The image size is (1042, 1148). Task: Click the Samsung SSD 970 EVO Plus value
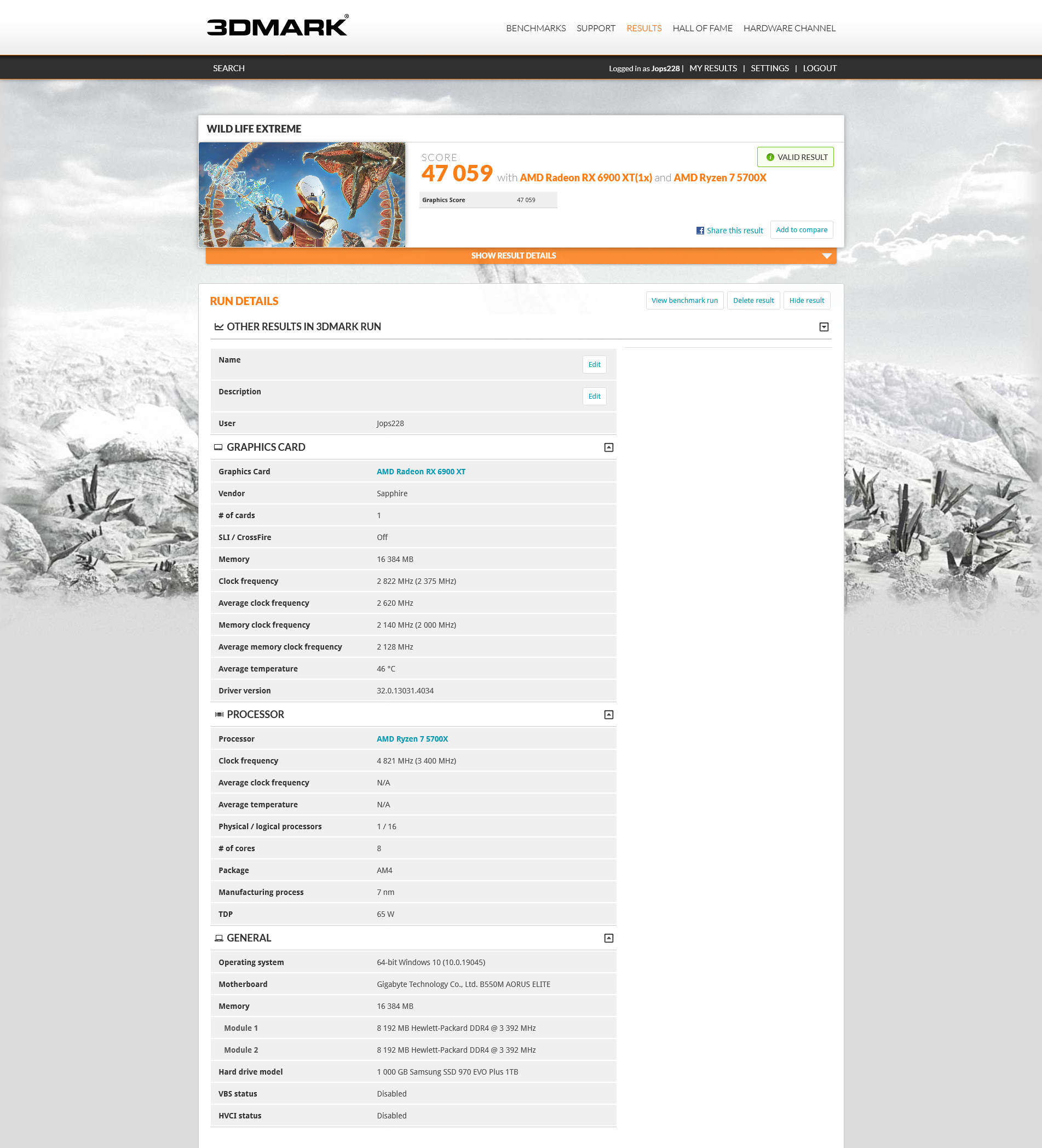447,1072
